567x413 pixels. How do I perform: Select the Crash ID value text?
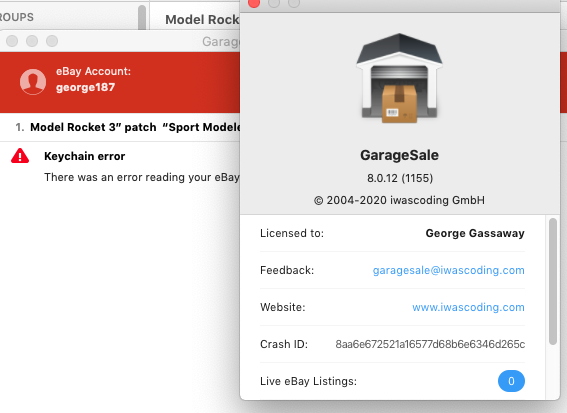click(x=430, y=344)
